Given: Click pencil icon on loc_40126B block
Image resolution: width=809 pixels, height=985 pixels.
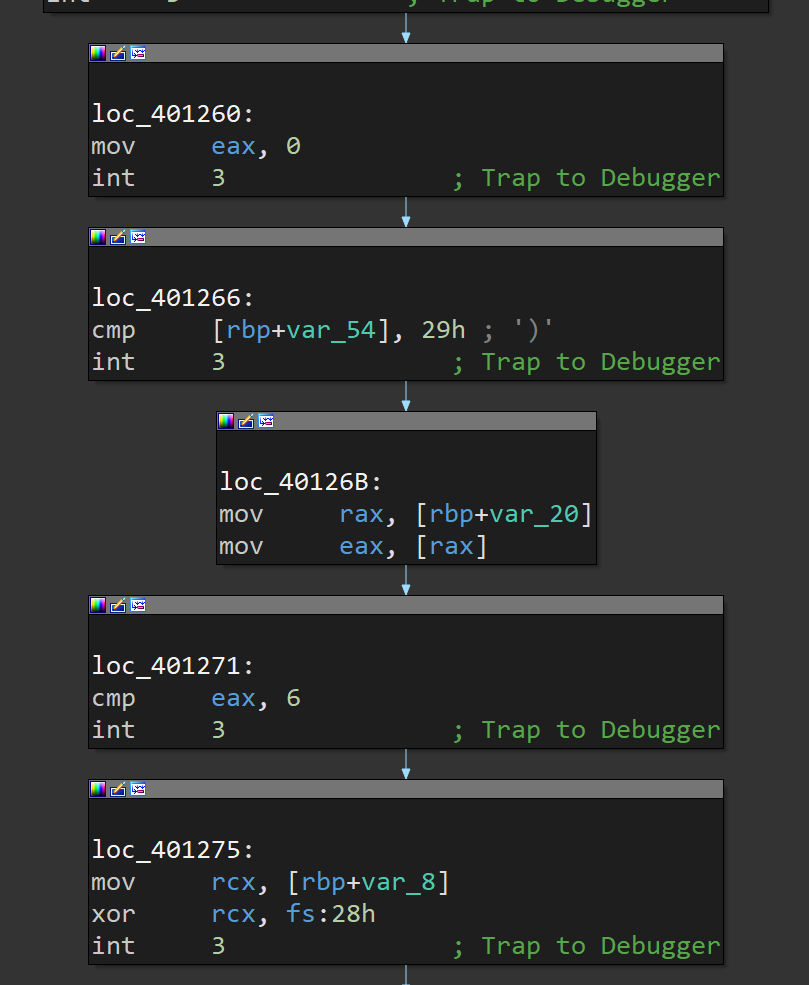Looking at the screenshot, I should [246, 421].
